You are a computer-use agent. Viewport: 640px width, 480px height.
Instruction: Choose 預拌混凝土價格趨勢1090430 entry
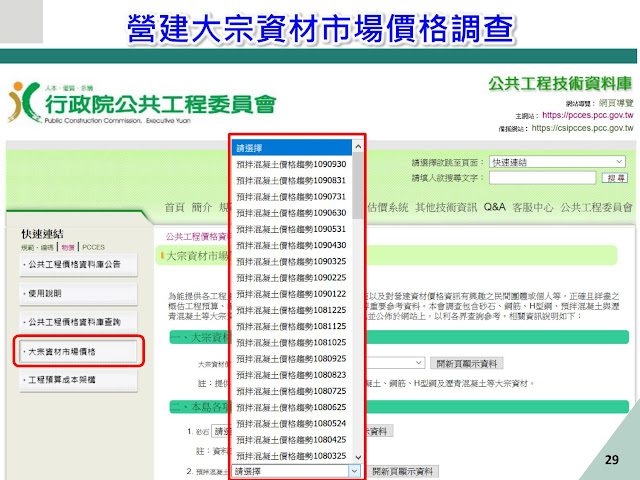[x=291, y=245]
